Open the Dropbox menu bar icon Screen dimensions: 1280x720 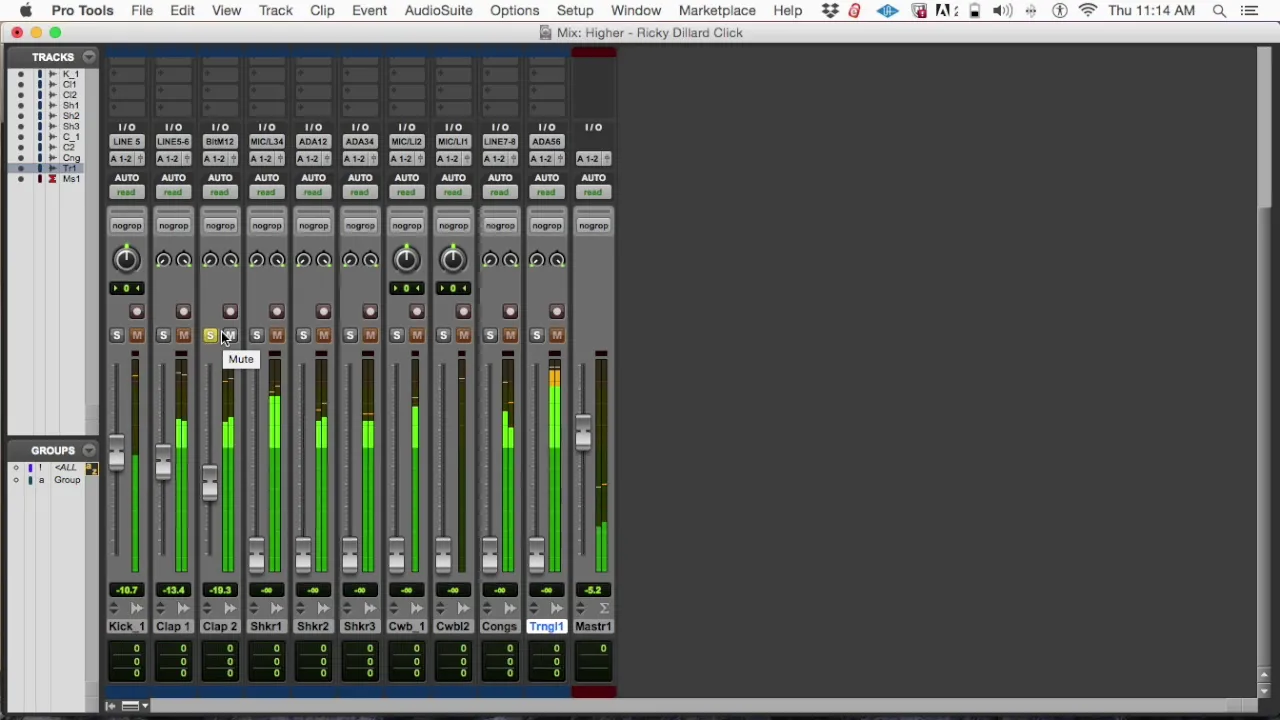(830, 11)
